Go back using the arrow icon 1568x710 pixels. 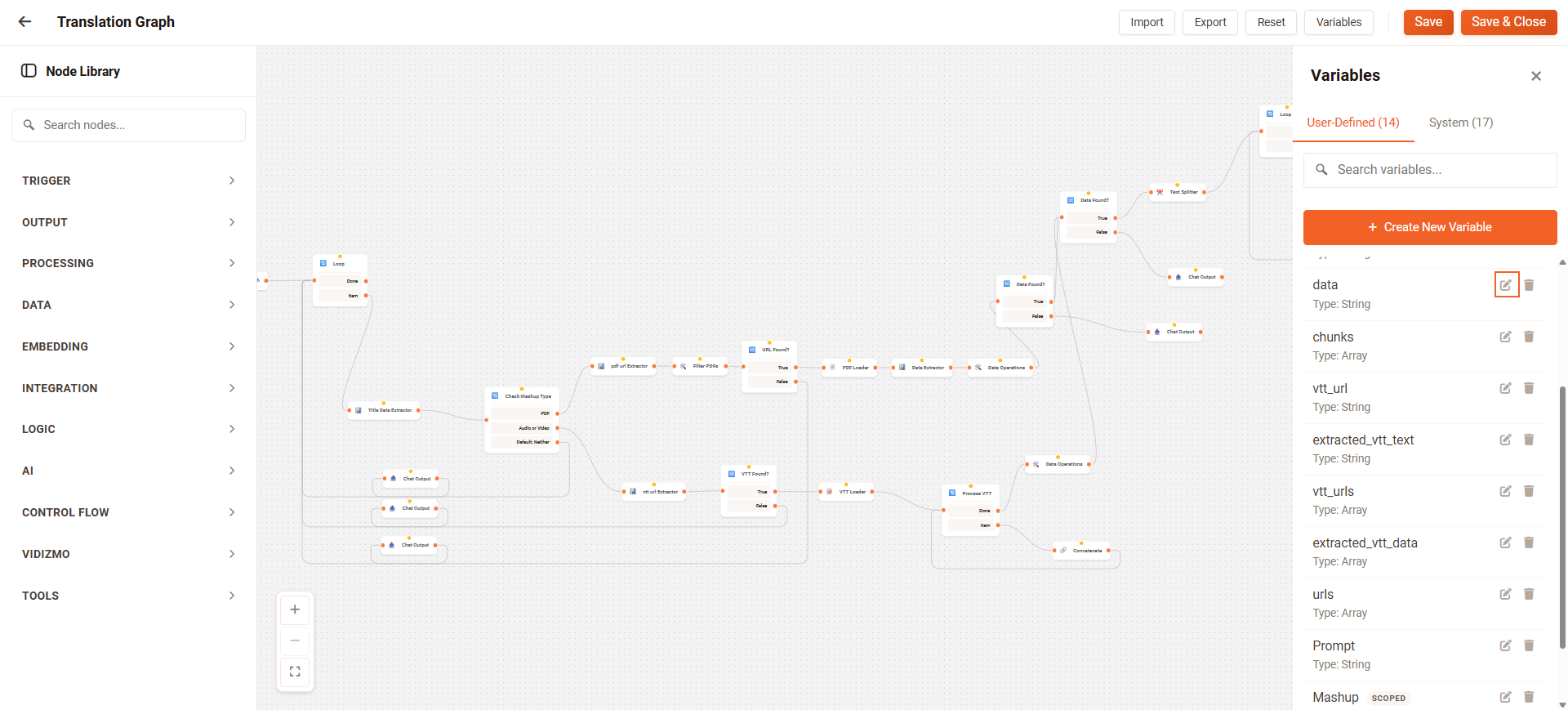25,22
